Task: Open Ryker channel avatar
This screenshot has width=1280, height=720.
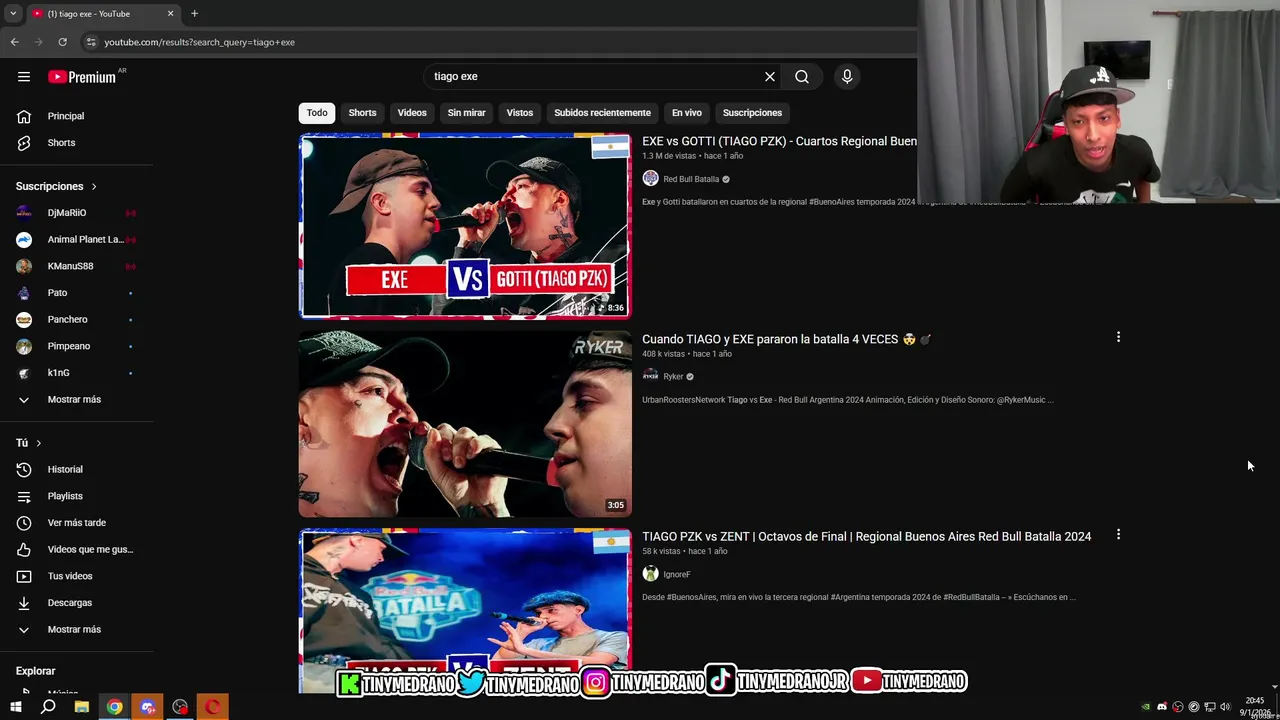Action: tap(650, 377)
